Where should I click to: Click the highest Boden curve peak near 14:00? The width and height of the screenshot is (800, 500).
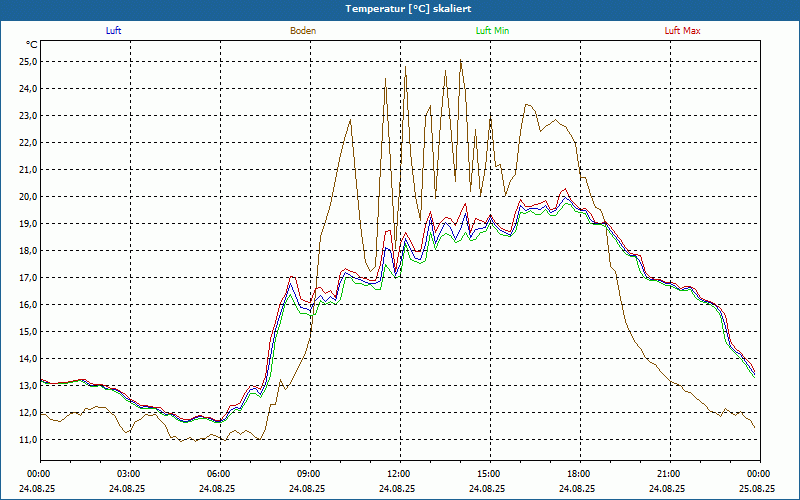(461, 61)
